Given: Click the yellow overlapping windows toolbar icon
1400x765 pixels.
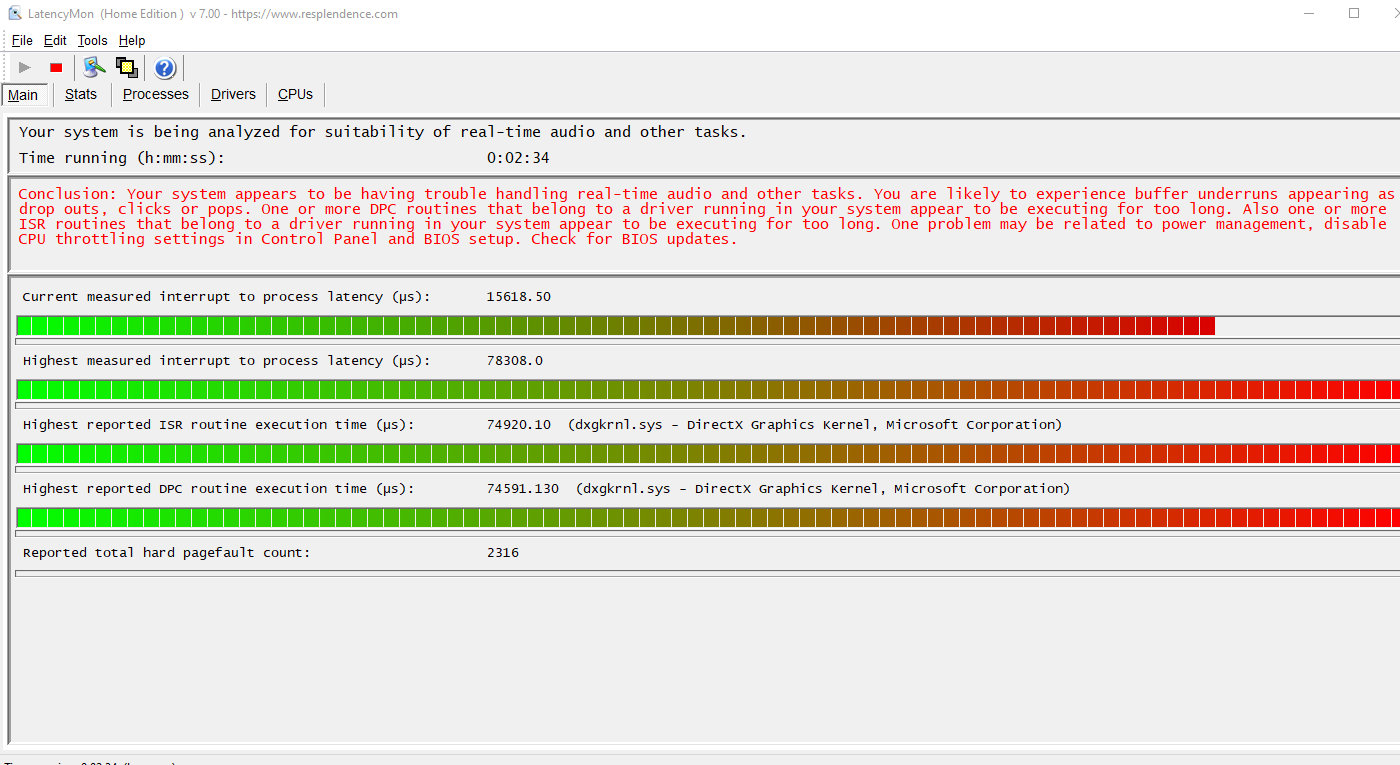Looking at the screenshot, I should [127, 68].
